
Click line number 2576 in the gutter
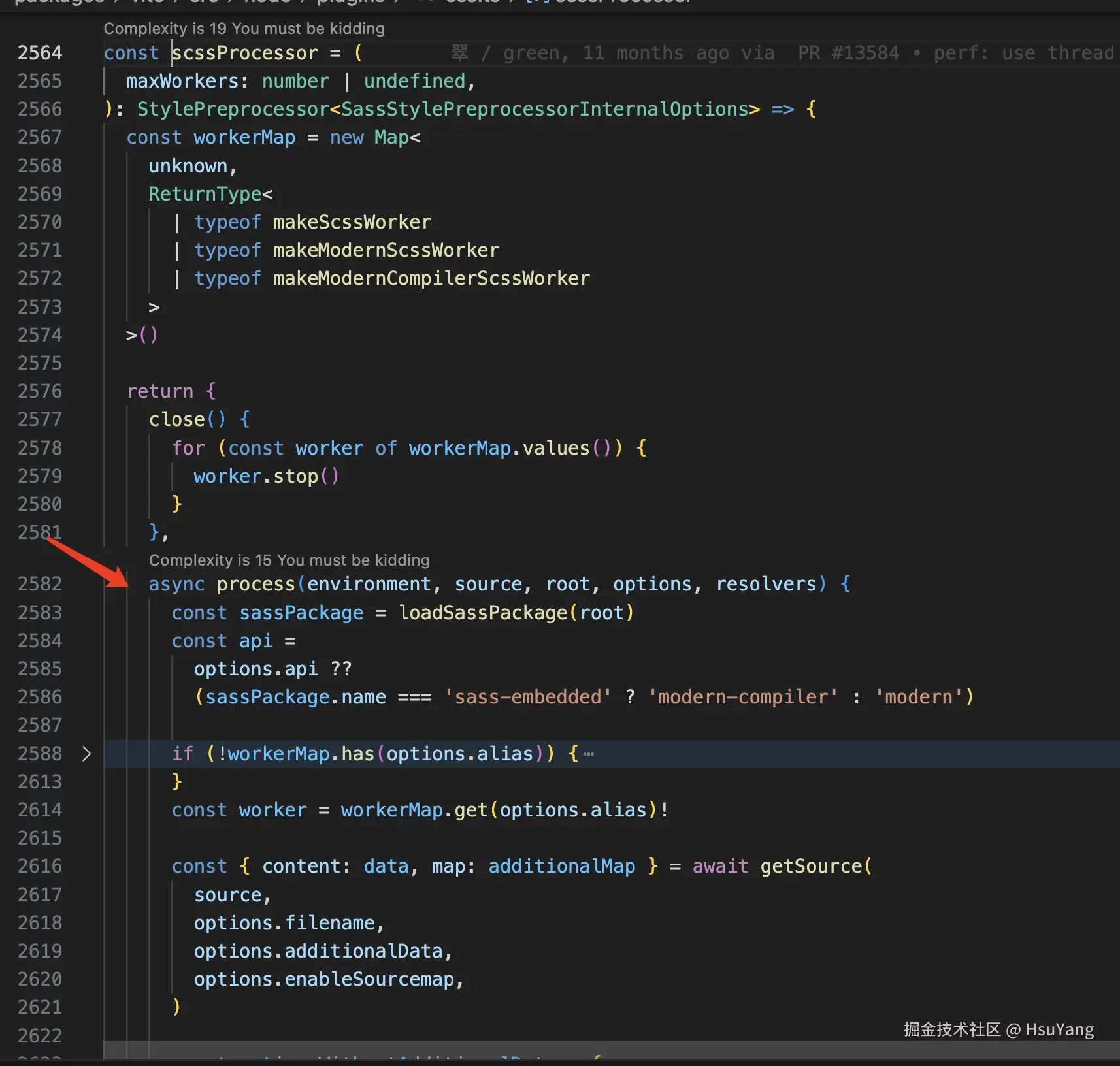(x=40, y=391)
